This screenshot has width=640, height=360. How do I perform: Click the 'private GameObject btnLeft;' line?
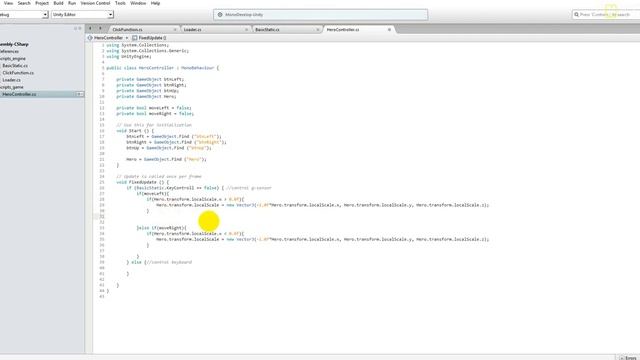150,79
